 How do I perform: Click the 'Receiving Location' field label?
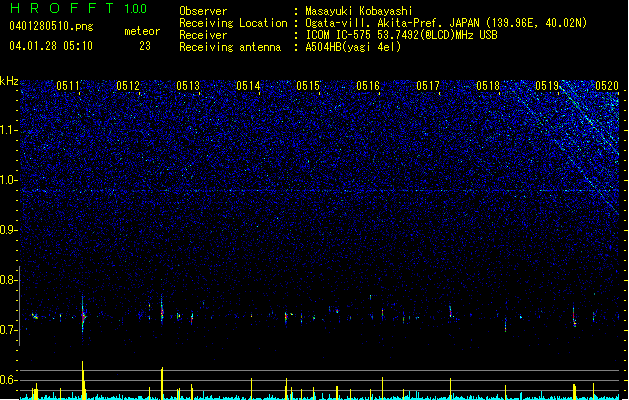233,23
